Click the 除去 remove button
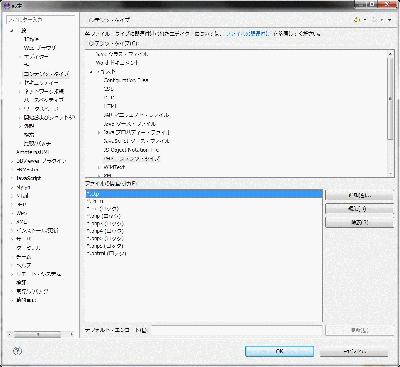Image resolution: width=400 pixels, height=367 pixels. pyautogui.click(x=359, y=222)
